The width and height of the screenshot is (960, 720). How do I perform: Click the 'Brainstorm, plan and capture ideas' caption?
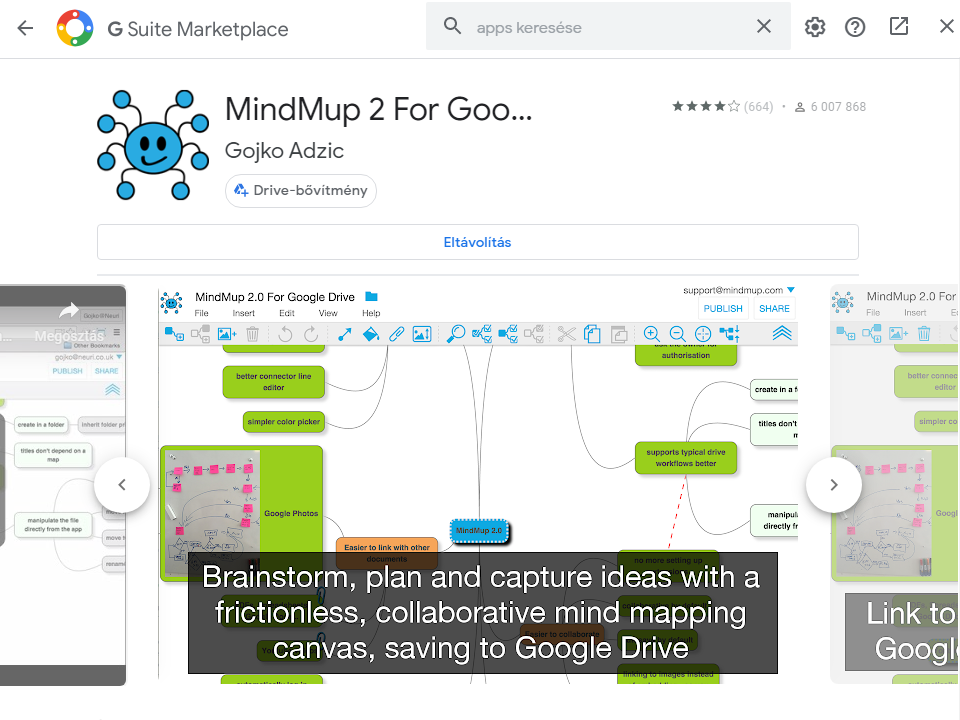click(482, 613)
